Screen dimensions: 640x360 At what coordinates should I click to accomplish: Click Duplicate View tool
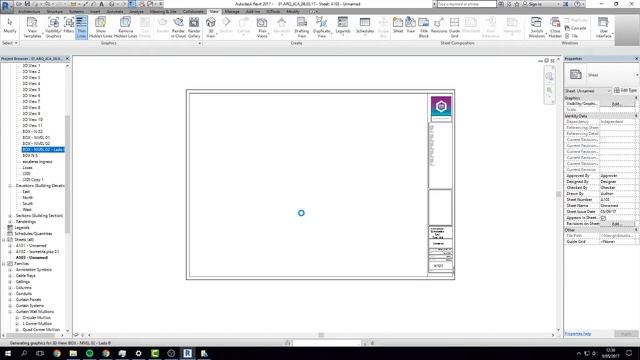[x=322, y=27]
